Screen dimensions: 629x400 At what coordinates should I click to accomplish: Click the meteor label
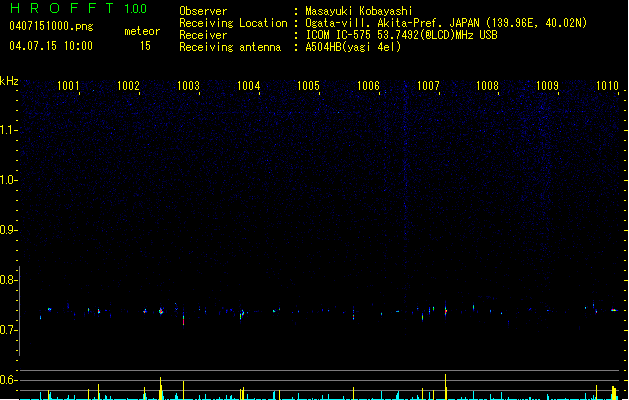pos(142,31)
